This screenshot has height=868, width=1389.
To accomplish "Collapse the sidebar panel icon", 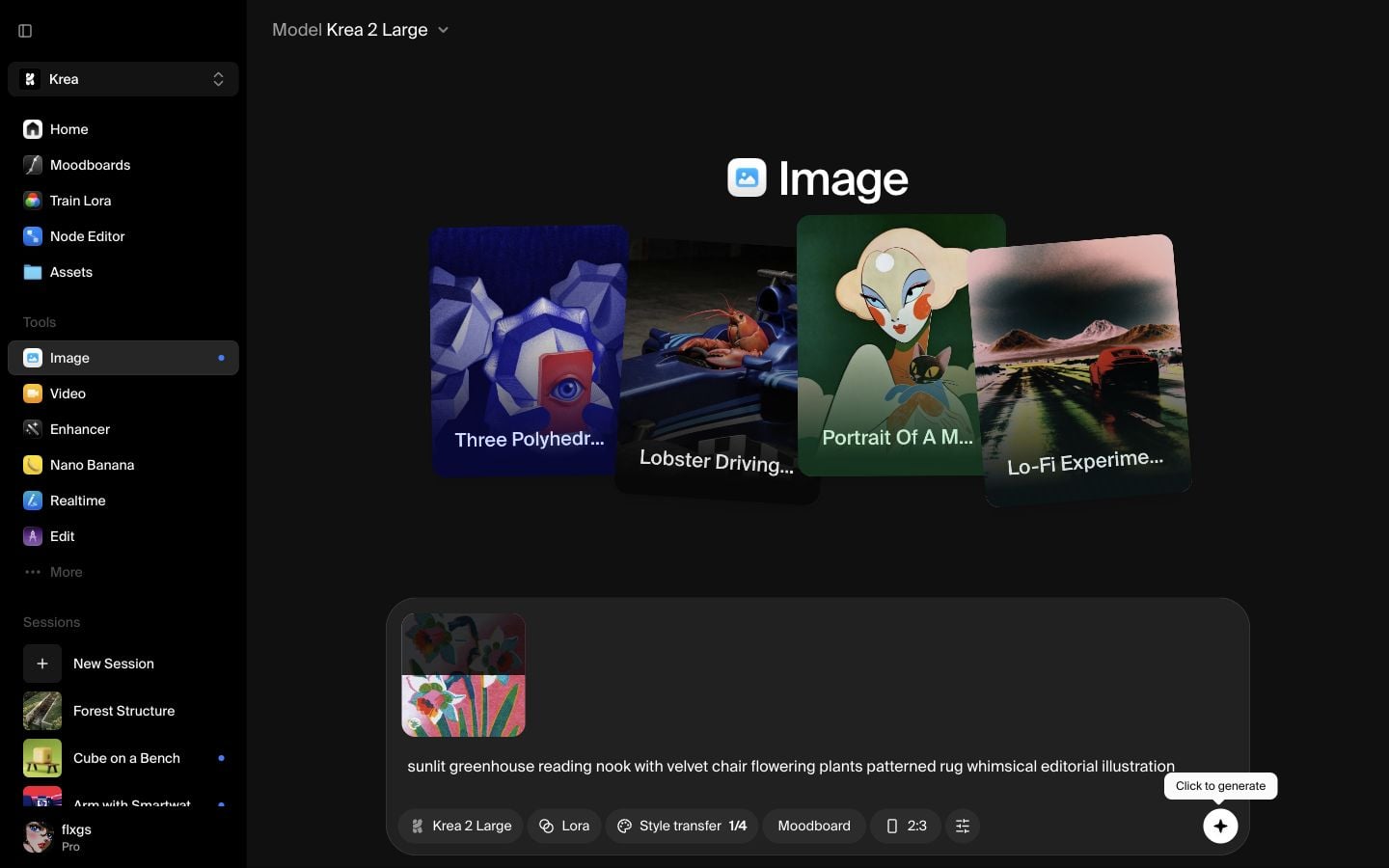I will (25, 31).
